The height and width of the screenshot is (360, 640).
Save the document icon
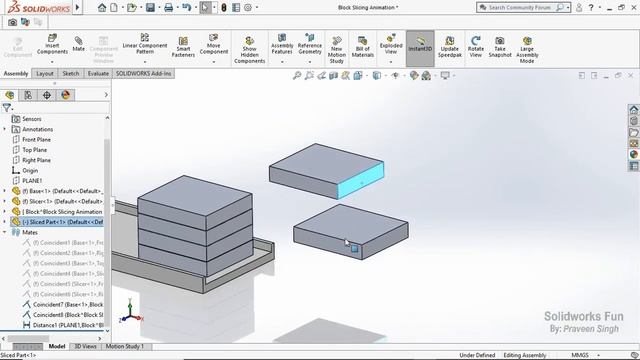[151, 7]
